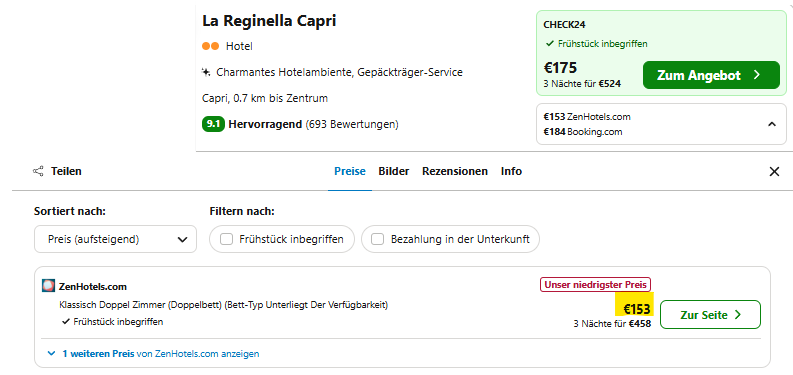
Task: Enable the Frühstück inbegriffen filter checkbox
Action: (227, 239)
